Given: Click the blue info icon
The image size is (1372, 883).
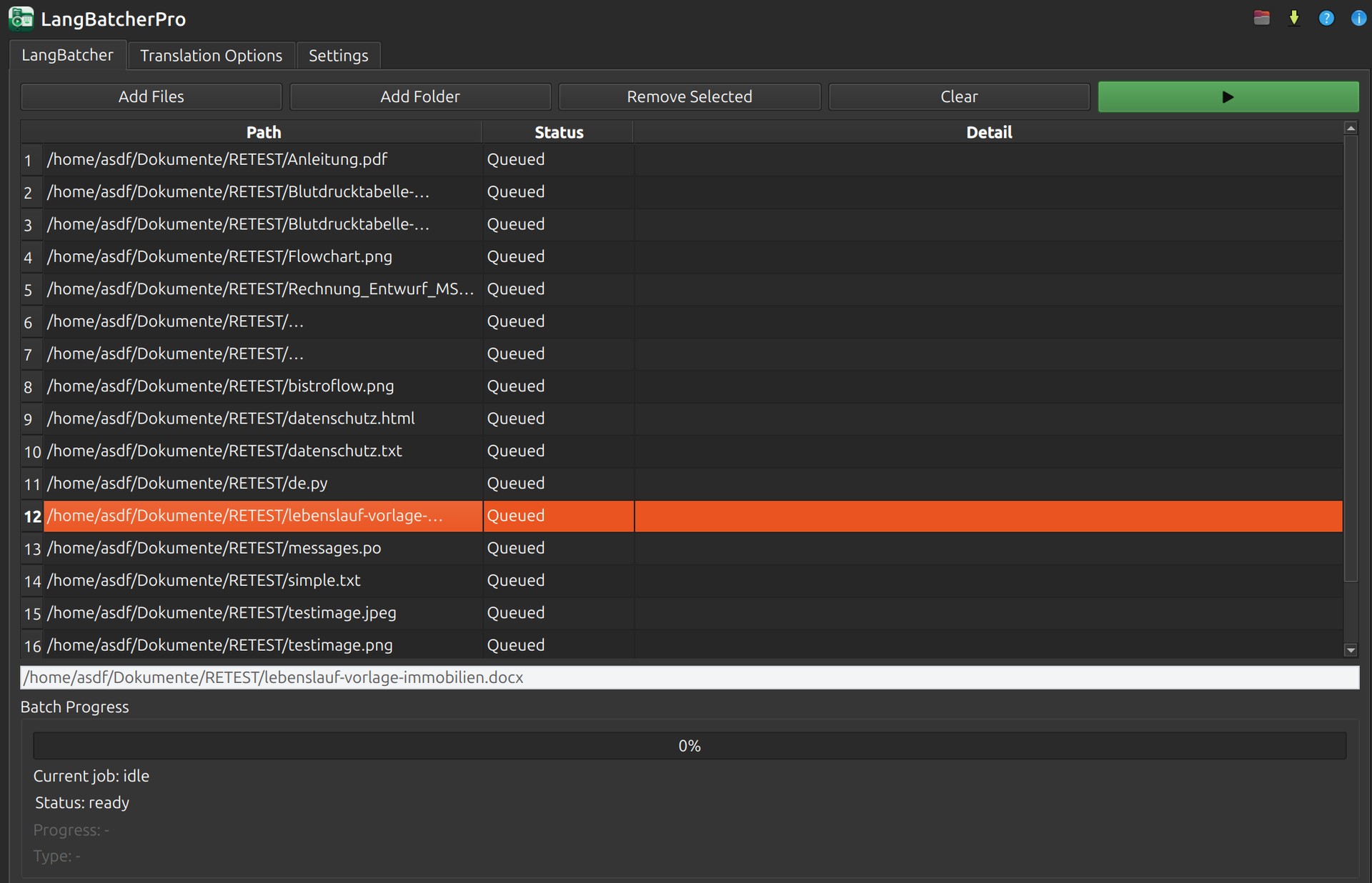Looking at the screenshot, I should (1358, 18).
